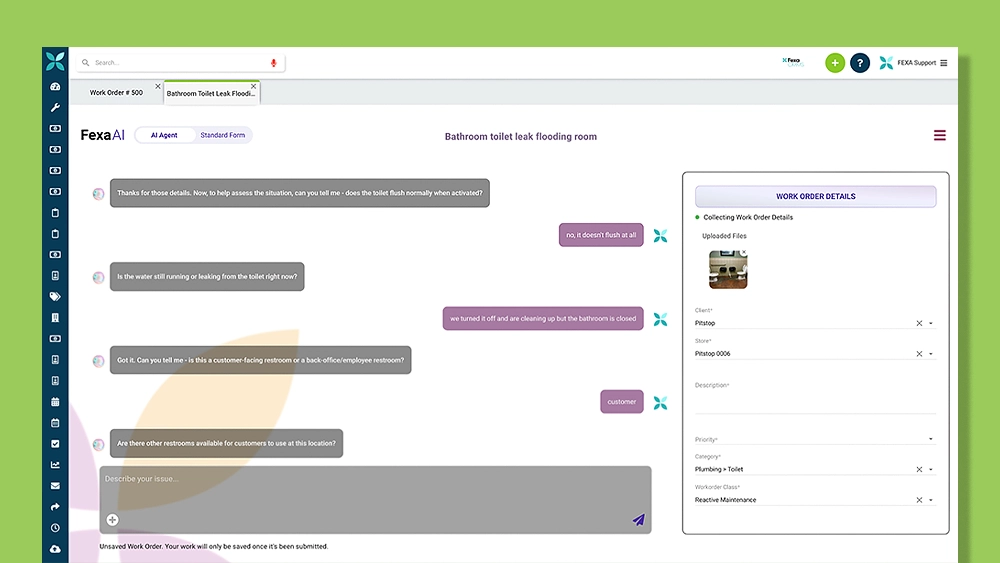Click the Fexa Labs logo in header
The image size is (1000, 563).
793,62
